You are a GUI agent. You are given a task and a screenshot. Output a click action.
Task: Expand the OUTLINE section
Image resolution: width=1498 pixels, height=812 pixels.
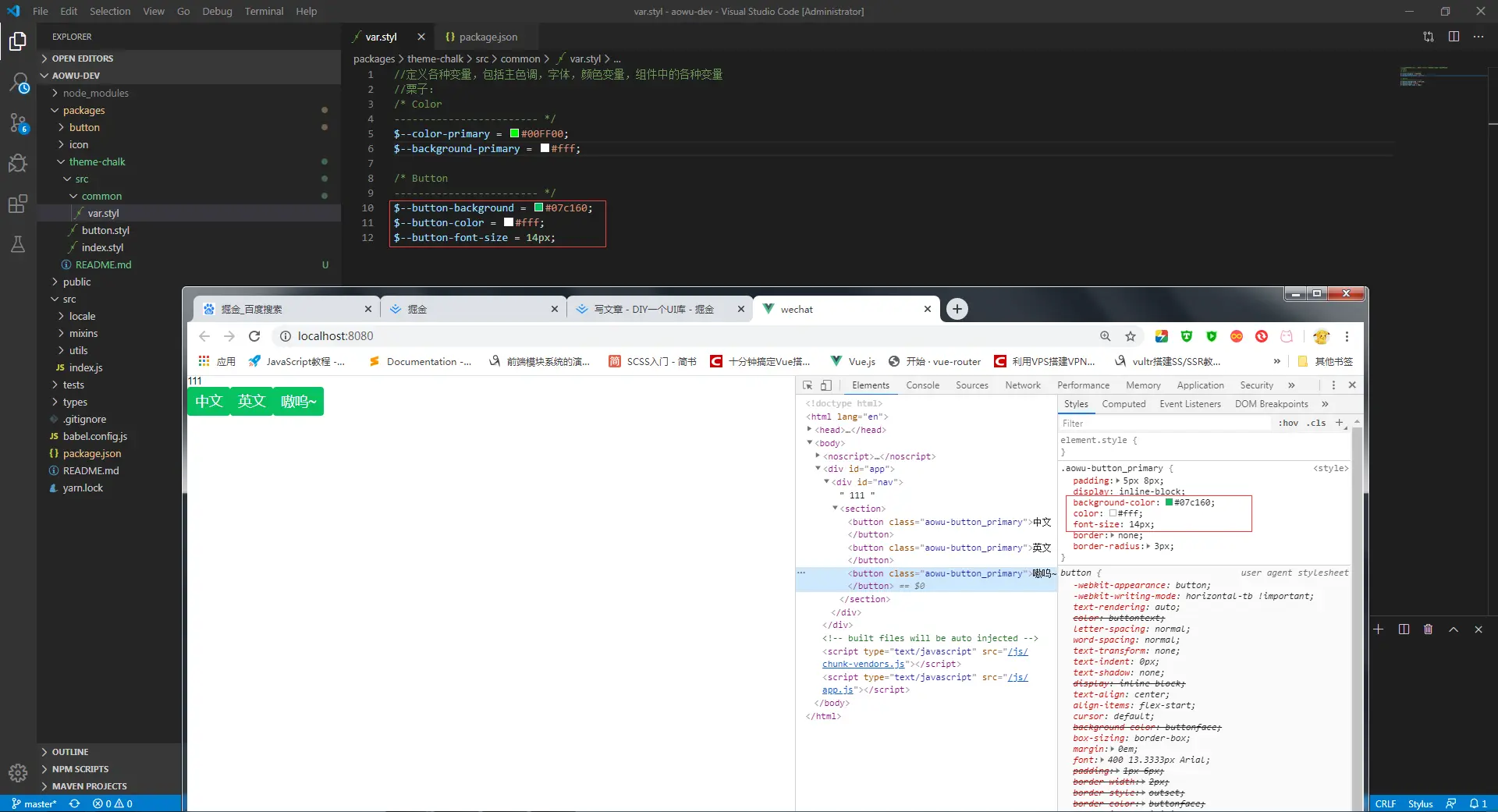pos(70,752)
